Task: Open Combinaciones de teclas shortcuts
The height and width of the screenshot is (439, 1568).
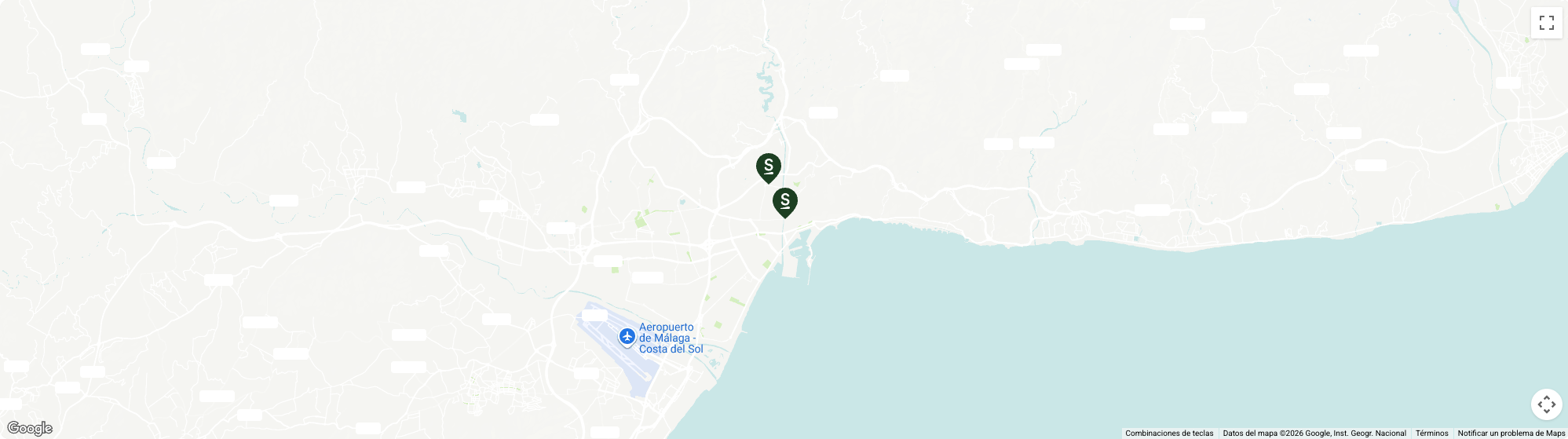Action: coord(1169,433)
